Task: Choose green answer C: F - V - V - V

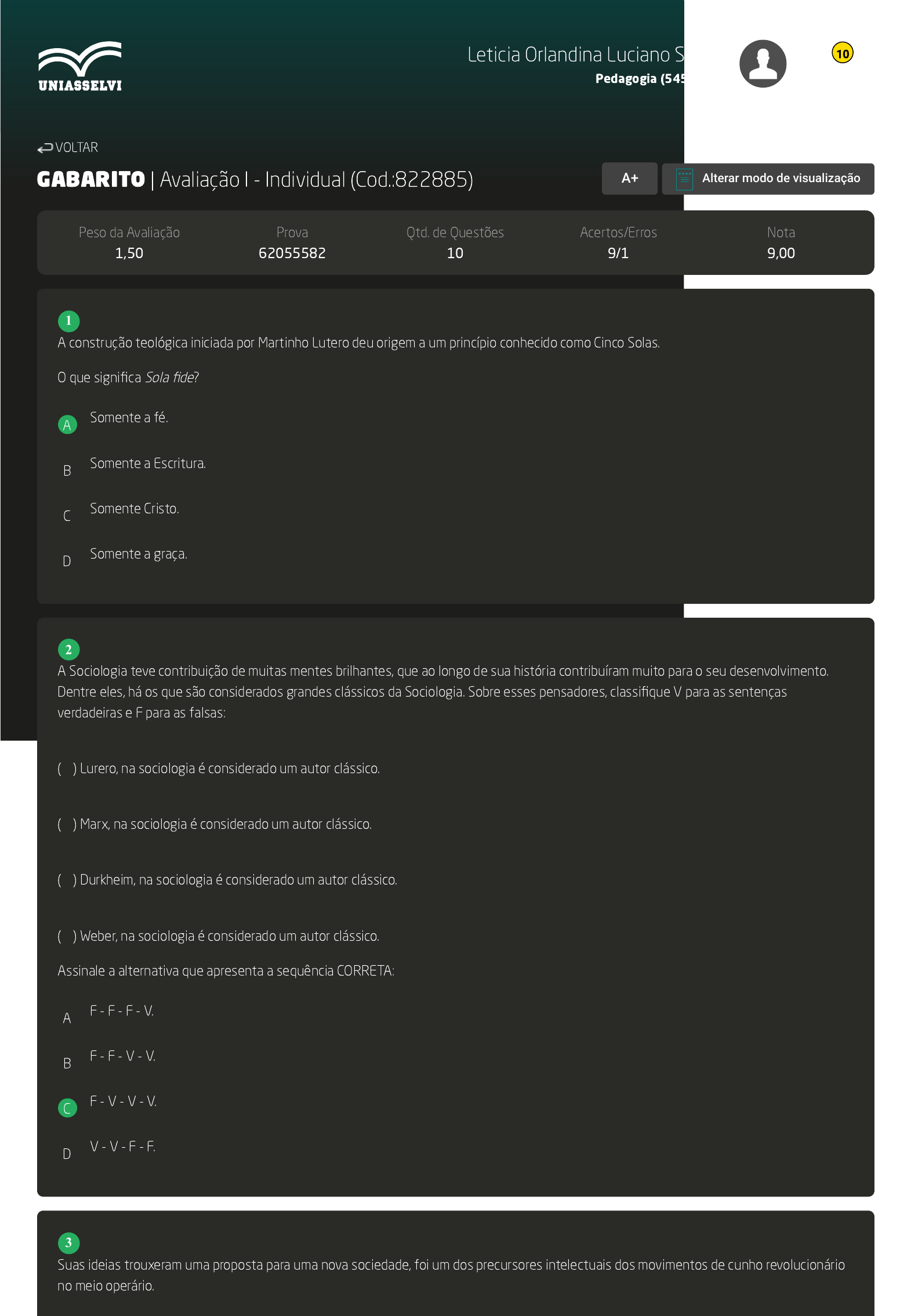Action: (x=67, y=1108)
